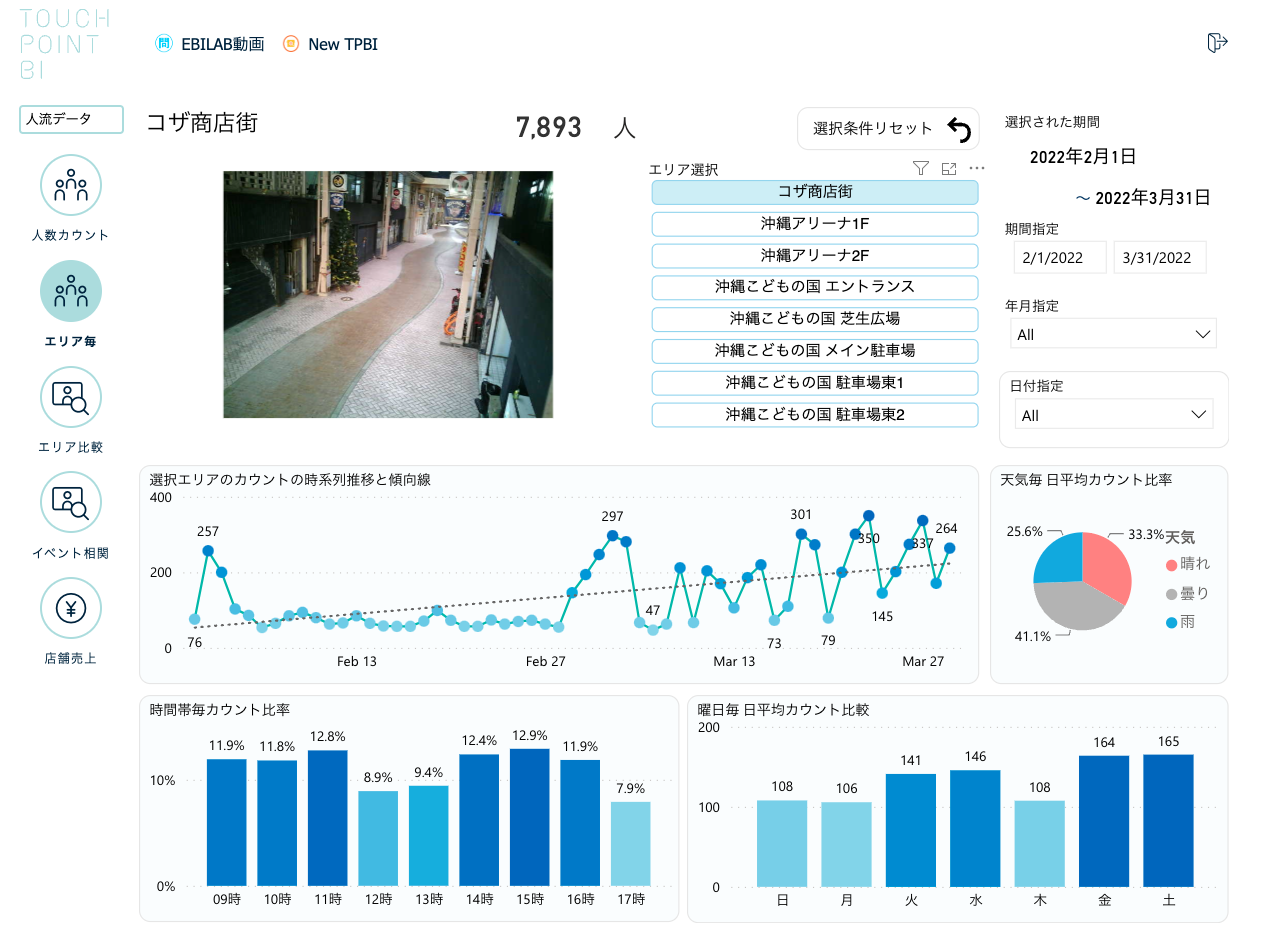1265x945 pixels.
Task: Click the logout door icon at top right
Action: coord(1217,42)
